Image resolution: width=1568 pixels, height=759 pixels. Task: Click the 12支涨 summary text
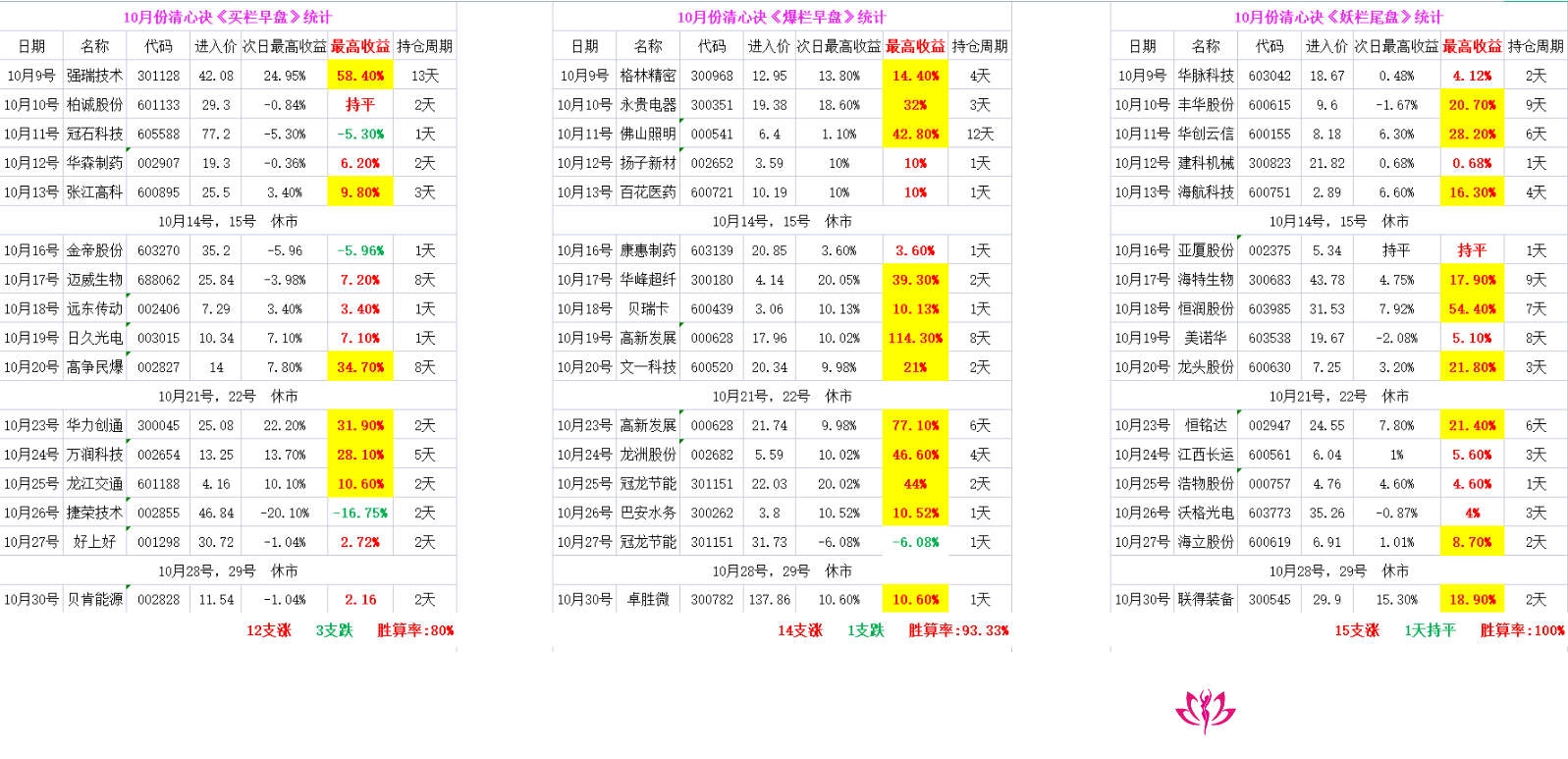coord(269,630)
